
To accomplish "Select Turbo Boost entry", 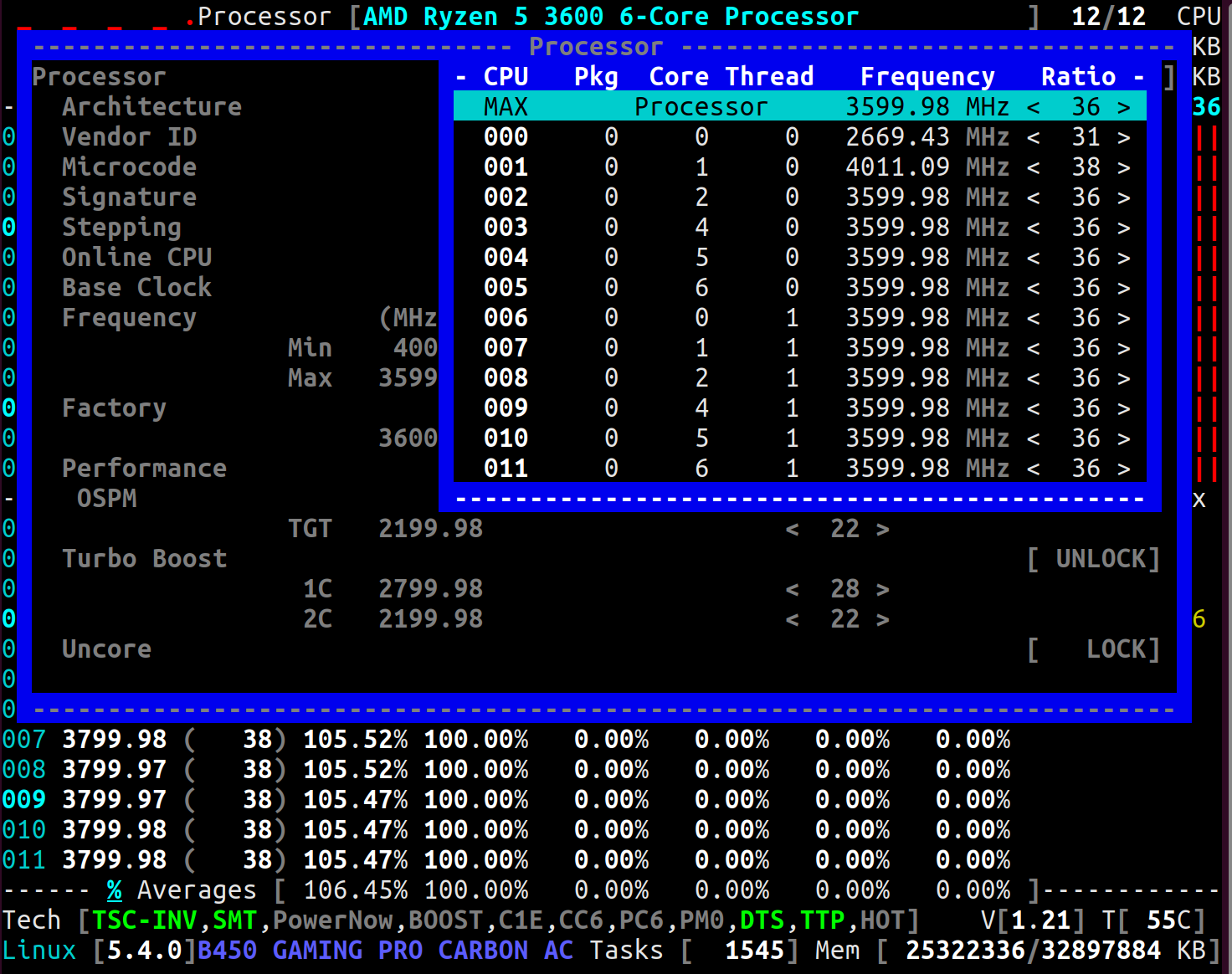I will pyautogui.click(x=144, y=558).
